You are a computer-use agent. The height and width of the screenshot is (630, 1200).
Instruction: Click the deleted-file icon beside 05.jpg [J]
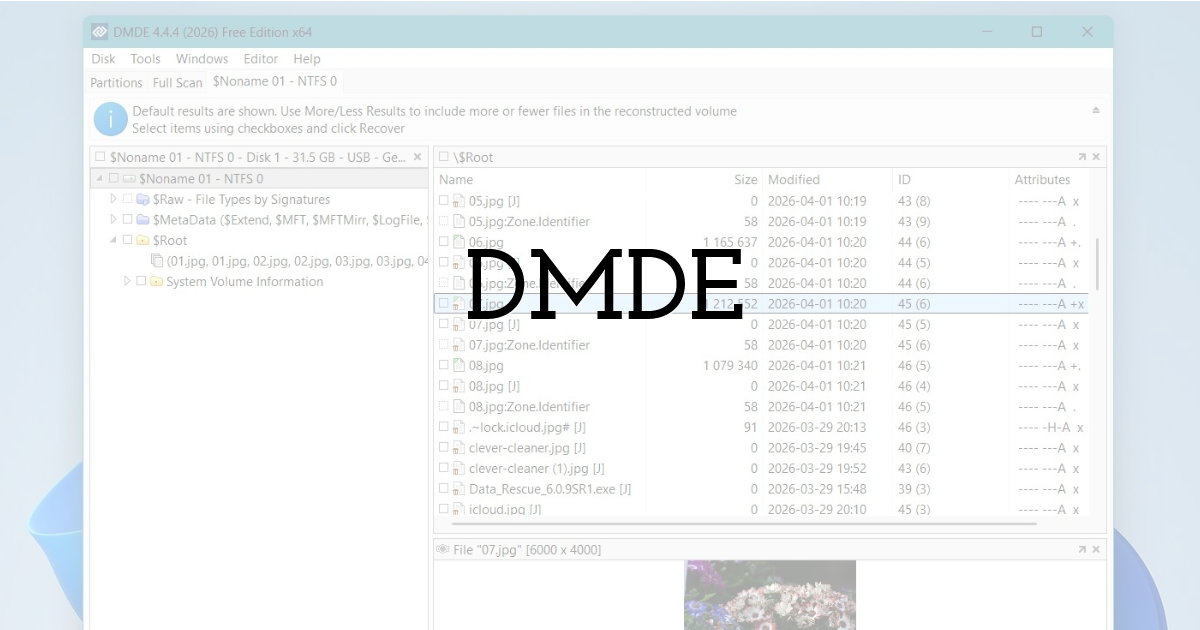tap(457, 200)
